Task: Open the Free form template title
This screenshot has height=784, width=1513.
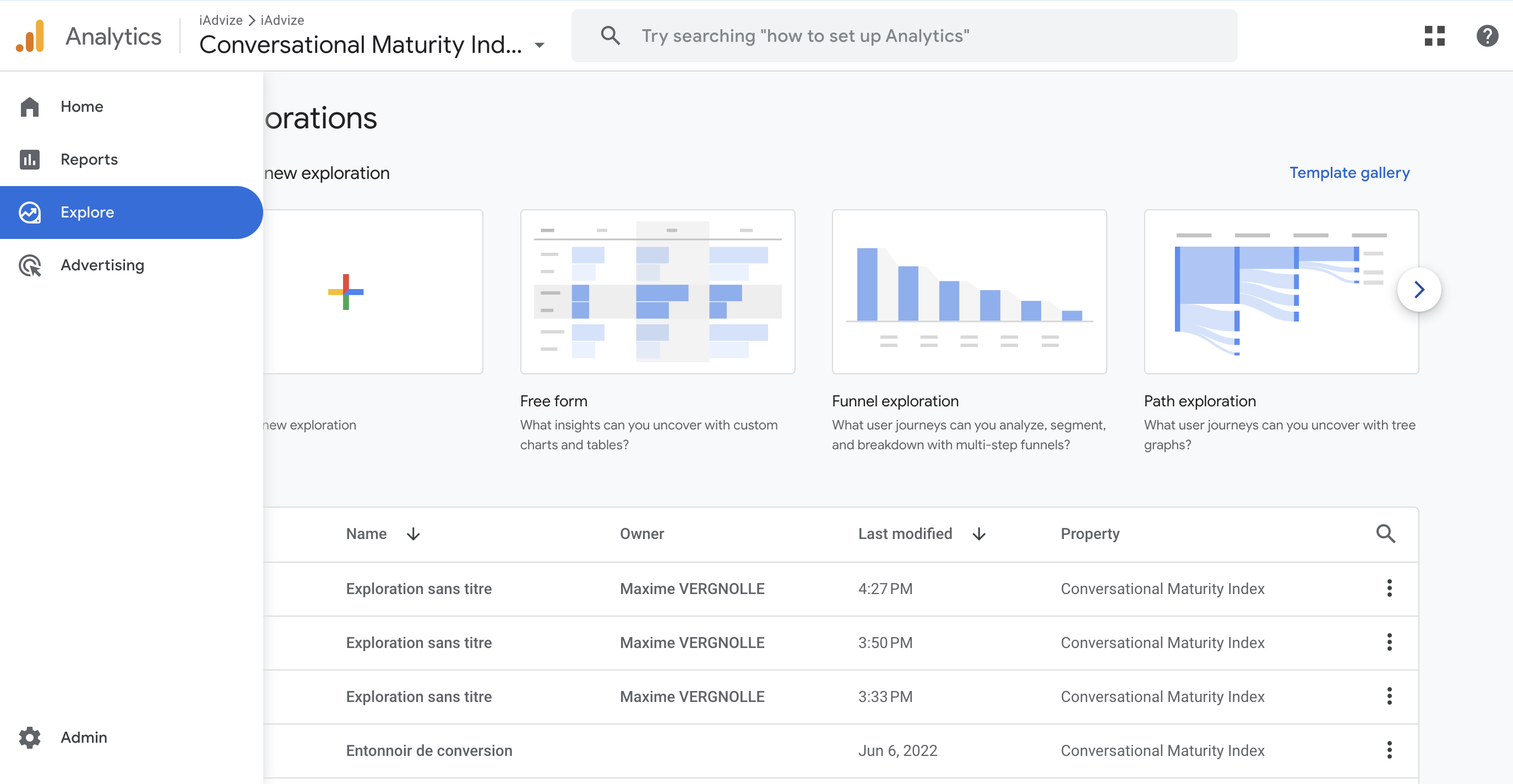Action: click(x=553, y=401)
